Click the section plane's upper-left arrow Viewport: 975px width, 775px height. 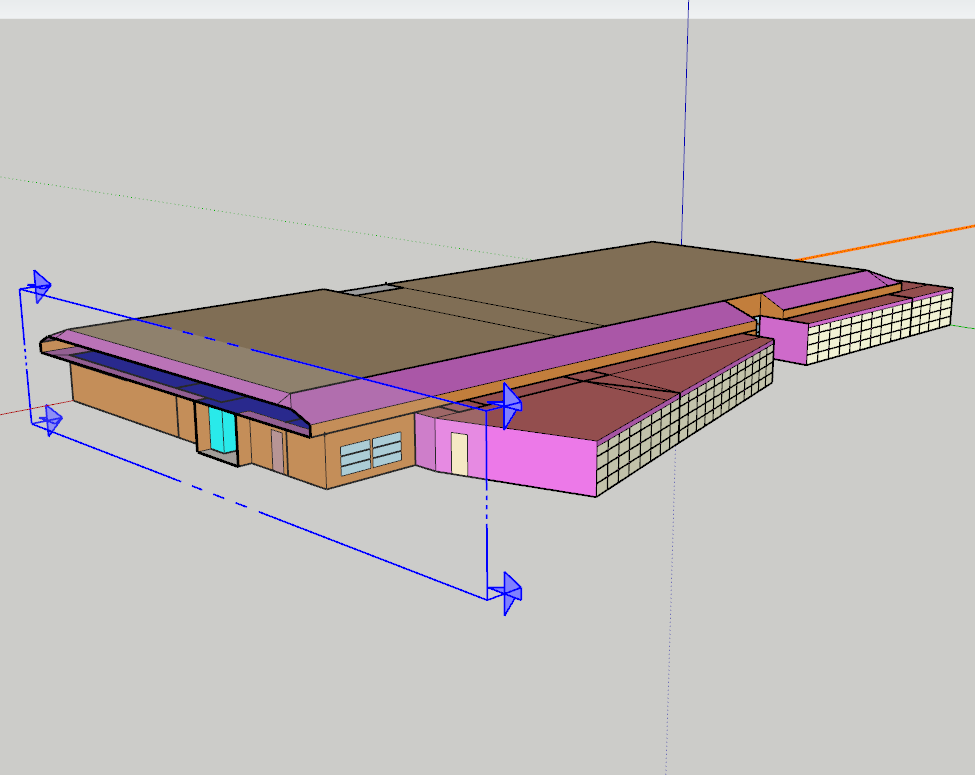[x=41, y=287]
